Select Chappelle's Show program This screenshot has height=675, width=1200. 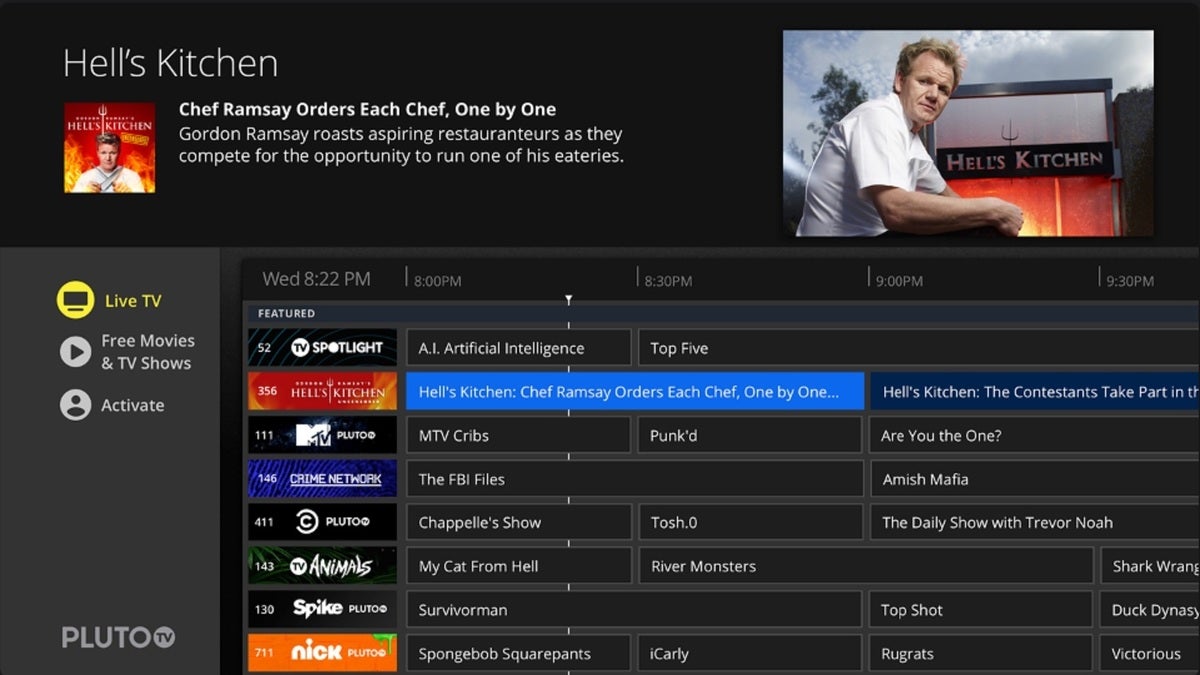pos(518,522)
